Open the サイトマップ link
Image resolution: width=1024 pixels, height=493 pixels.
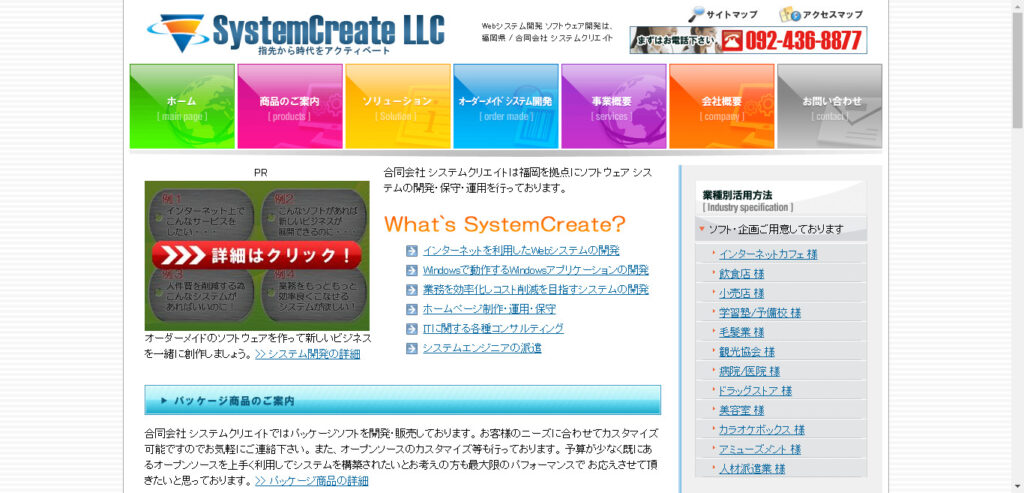(x=731, y=14)
